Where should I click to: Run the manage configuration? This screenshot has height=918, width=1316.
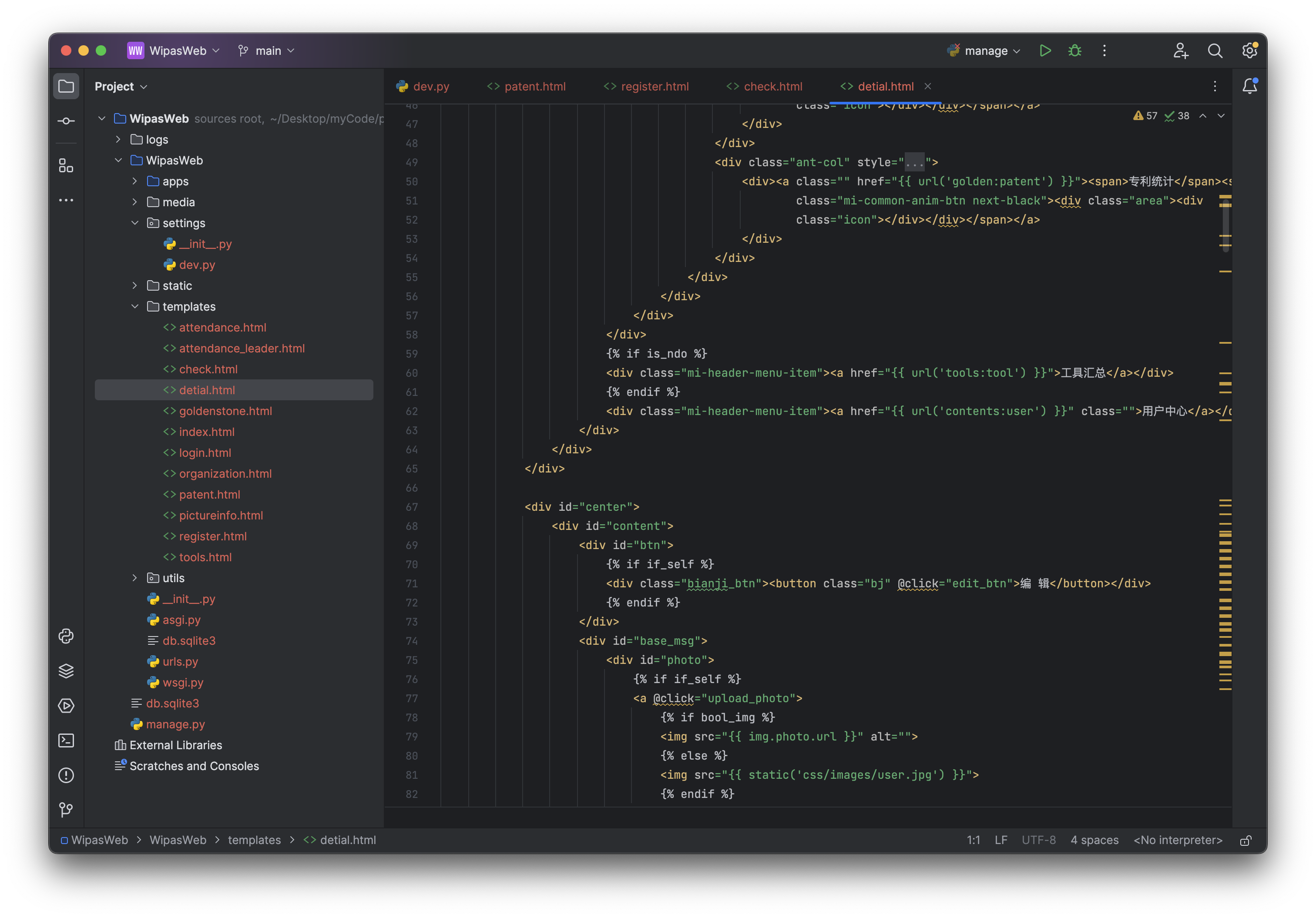click(1045, 50)
